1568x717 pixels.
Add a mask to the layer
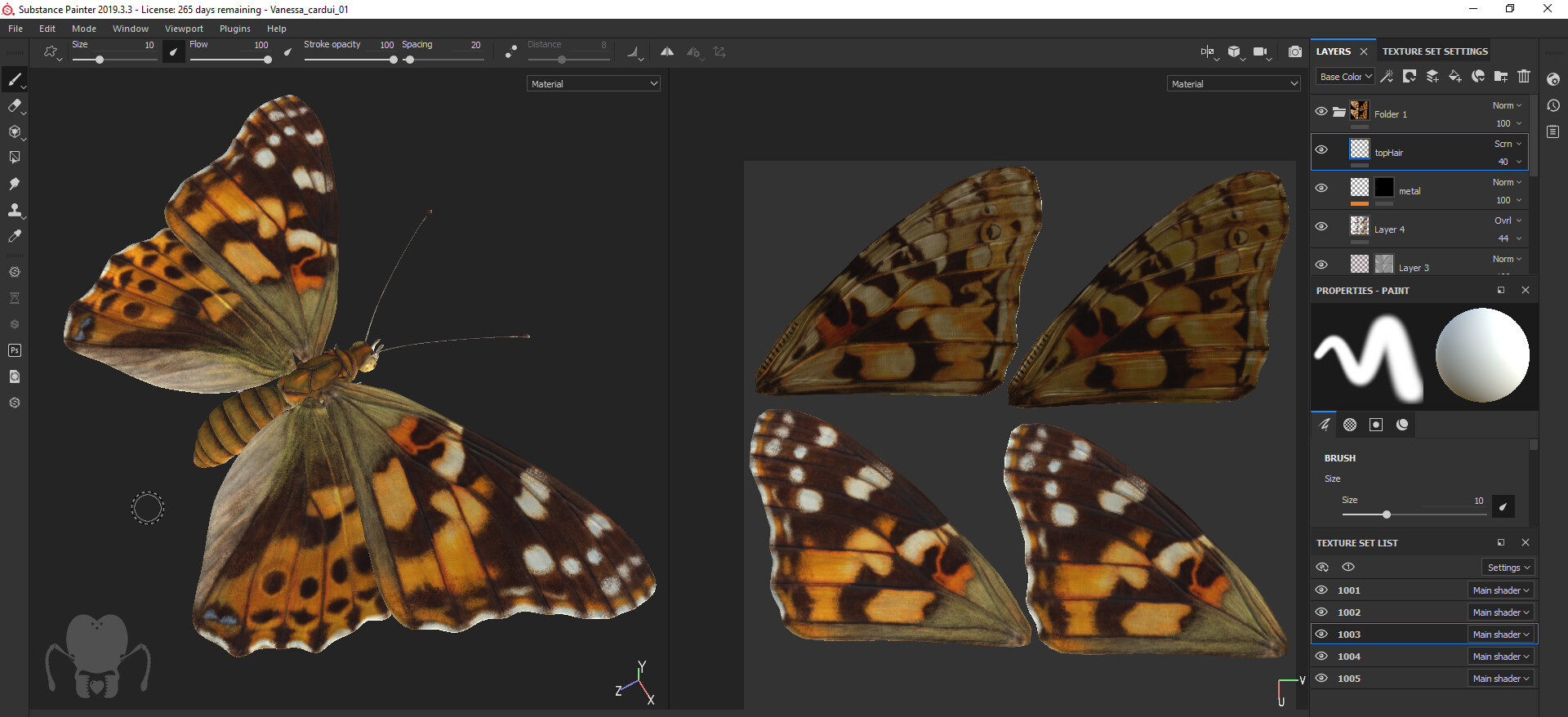pyautogui.click(x=1410, y=76)
